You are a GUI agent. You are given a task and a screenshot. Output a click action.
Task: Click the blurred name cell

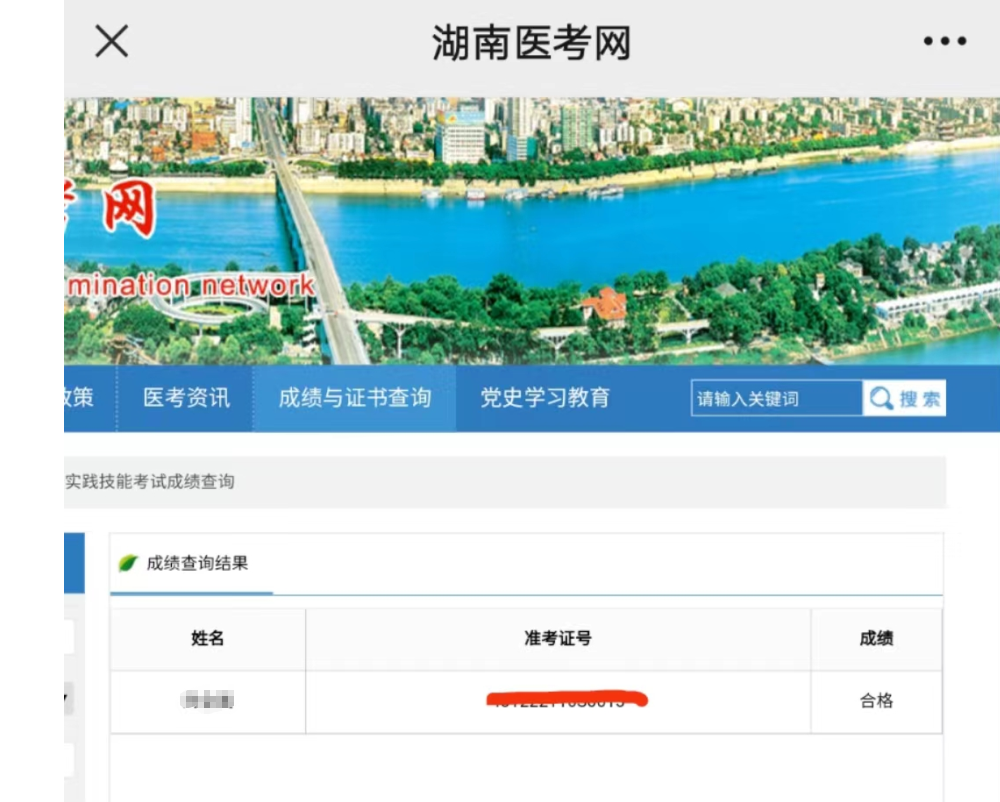tap(207, 701)
